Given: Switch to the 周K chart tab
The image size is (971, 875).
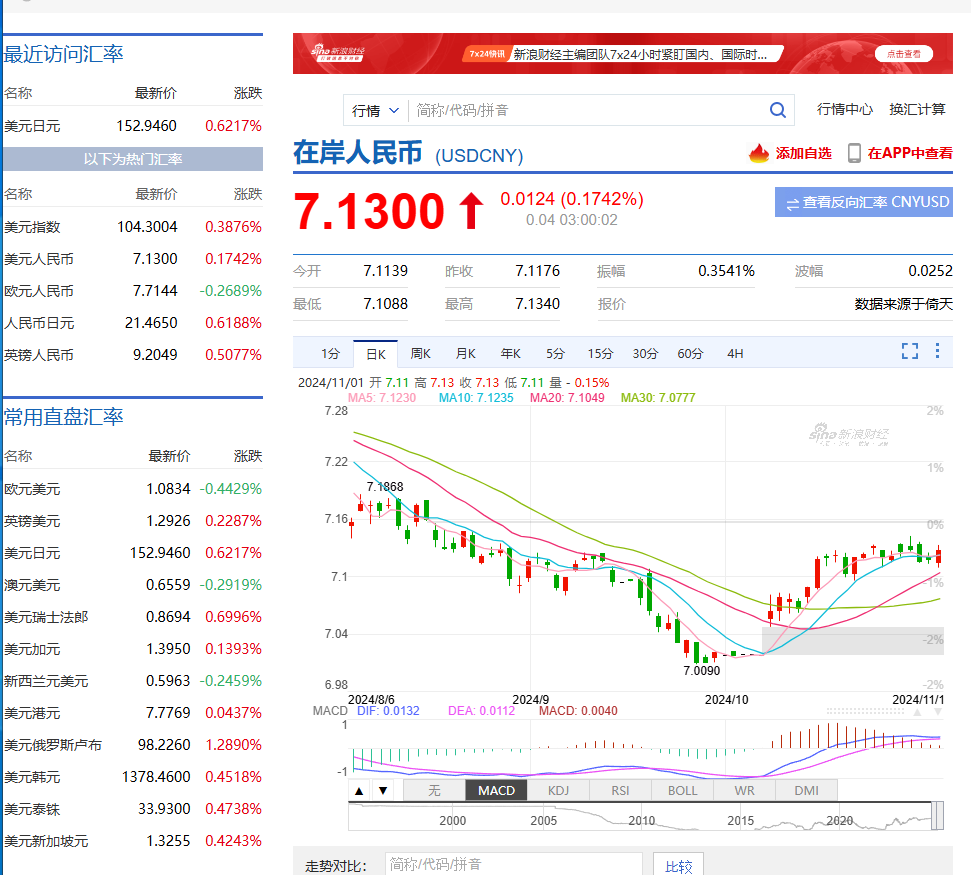Looking at the screenshot, I should pyautogui.click(x=420, y=354).
